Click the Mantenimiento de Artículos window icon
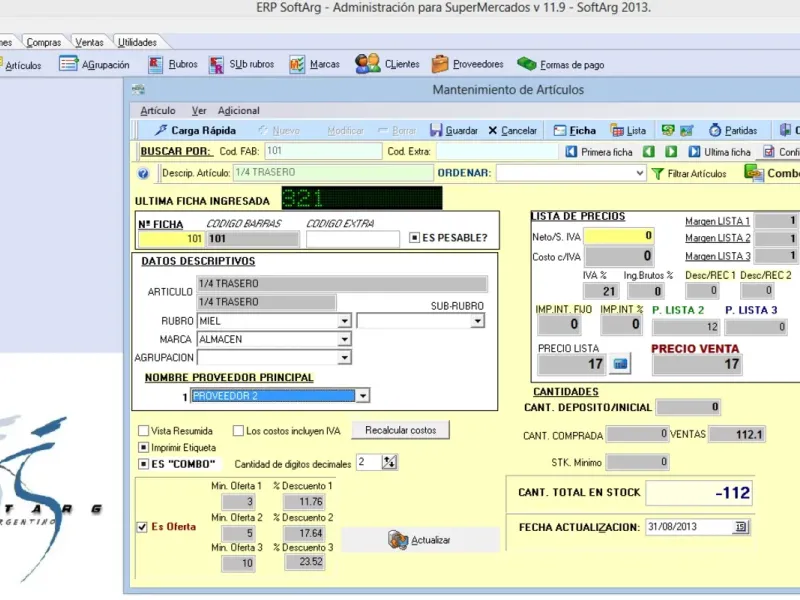Image resolution: width=800 pixels, height=600 pixels. click(138, 89)
